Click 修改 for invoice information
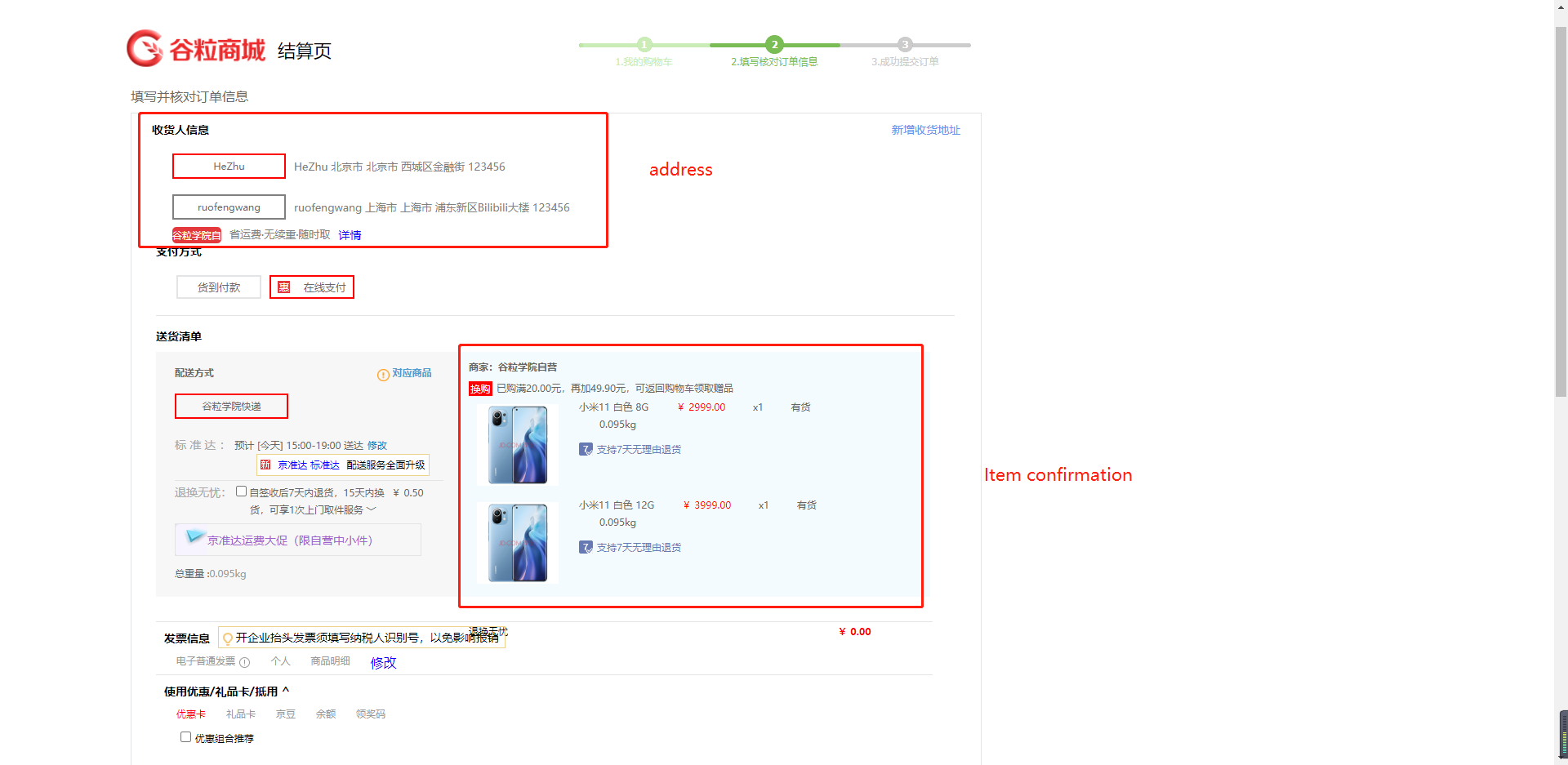 tap(383, 663)
